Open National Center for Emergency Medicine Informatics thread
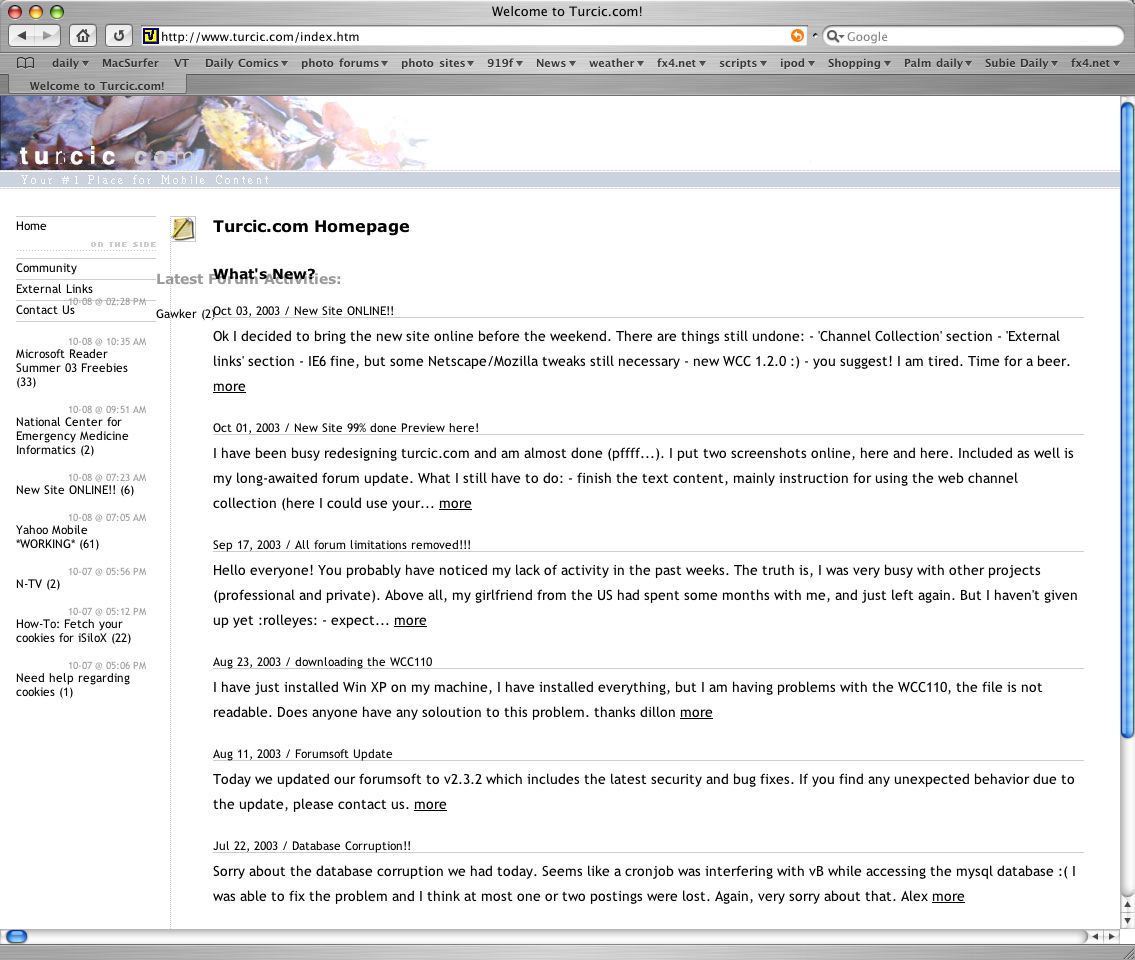The image size is (1135, 960). point(72,436)
